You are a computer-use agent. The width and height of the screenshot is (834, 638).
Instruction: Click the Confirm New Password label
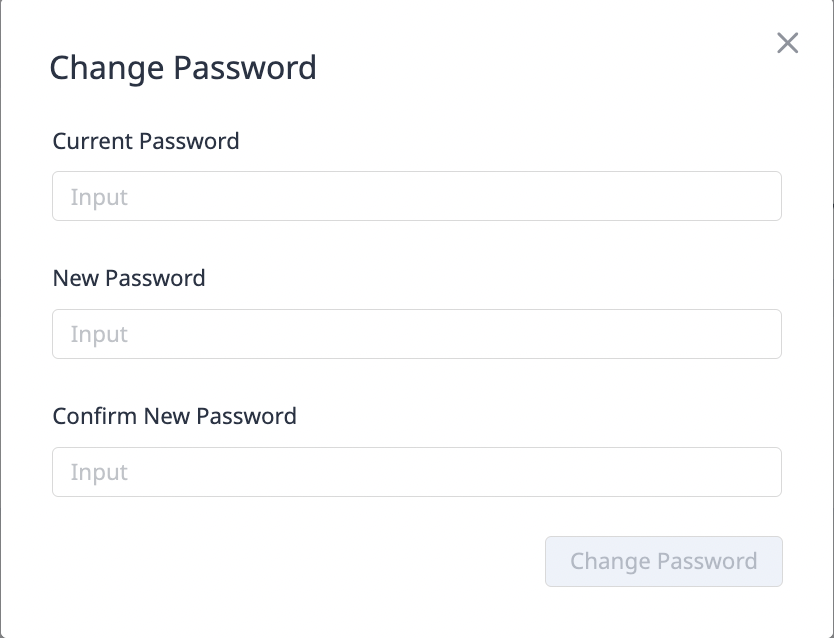175,416
